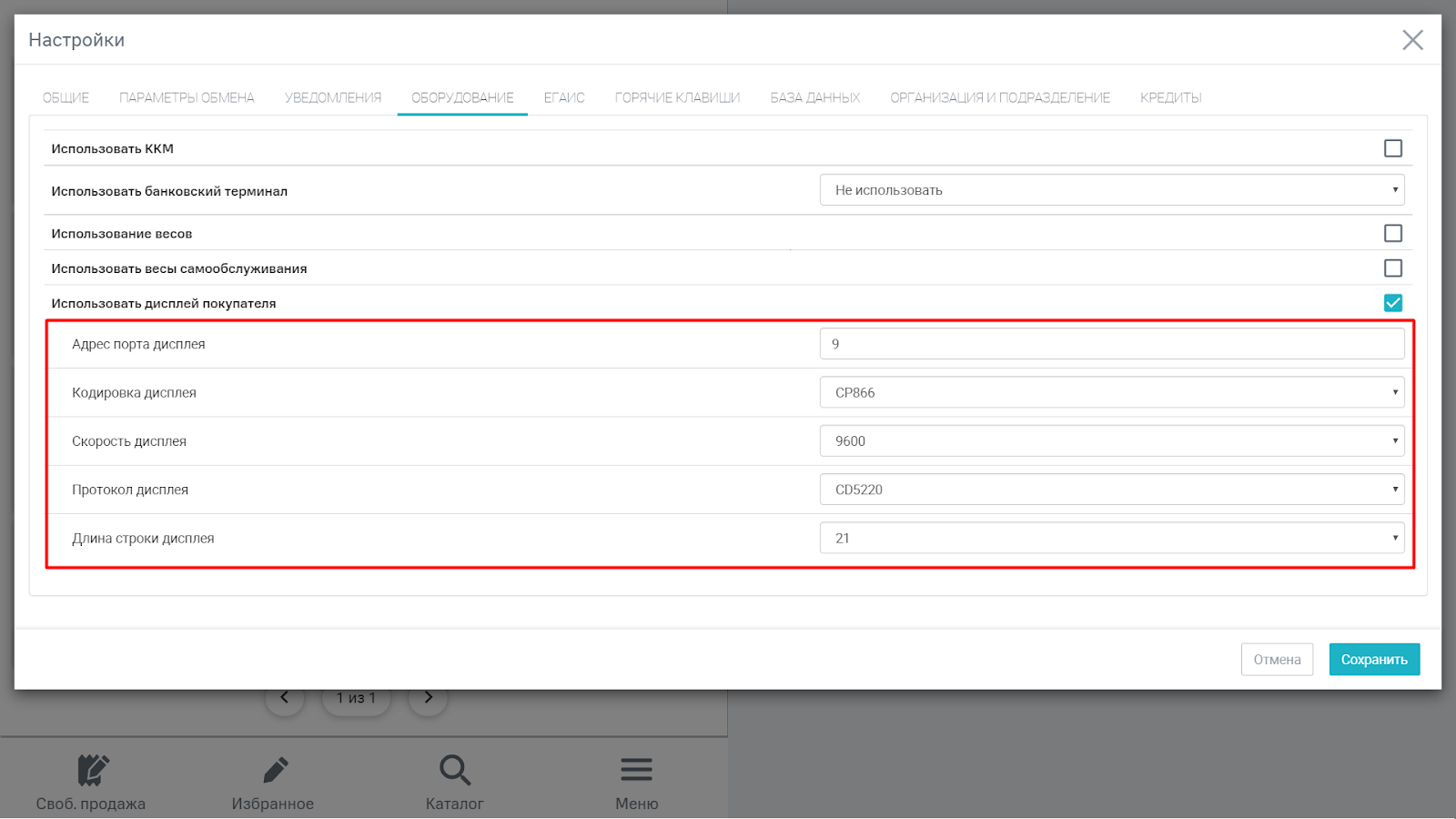Select the ОБОРУДОВАНИЕ tab
This screenshot has width=1456, height=819.
click(462, 97)
